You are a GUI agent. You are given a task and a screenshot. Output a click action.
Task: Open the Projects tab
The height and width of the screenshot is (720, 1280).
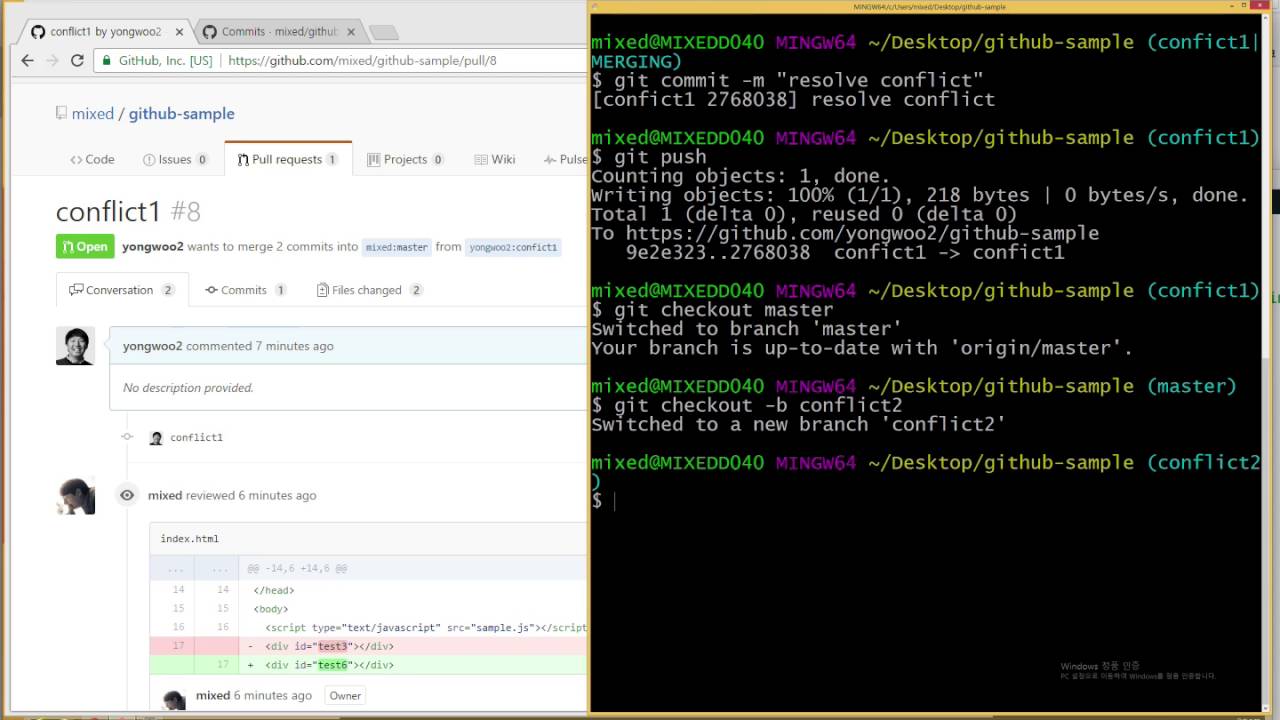coord(405,159)
